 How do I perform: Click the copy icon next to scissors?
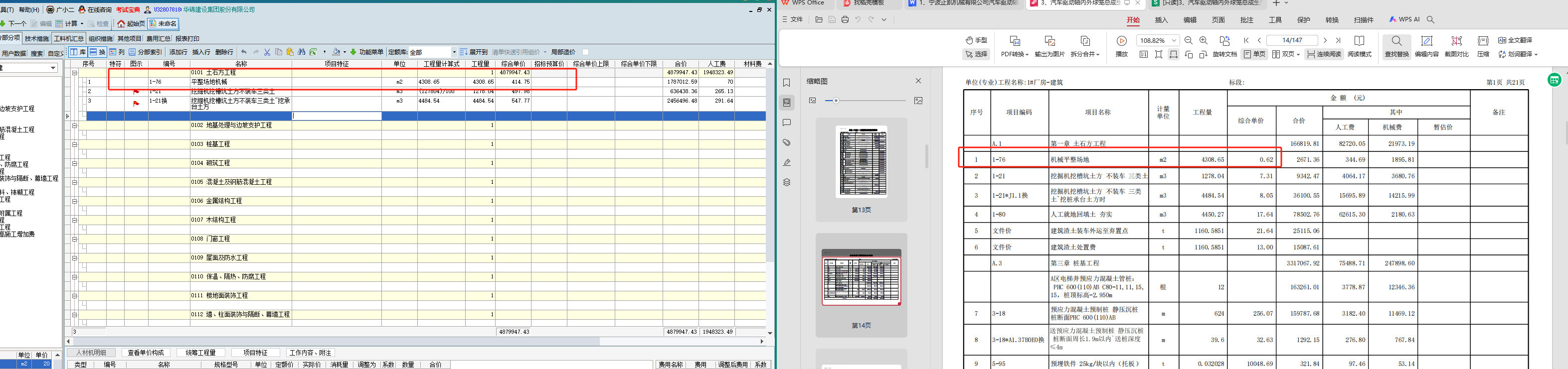click(279, 52)
